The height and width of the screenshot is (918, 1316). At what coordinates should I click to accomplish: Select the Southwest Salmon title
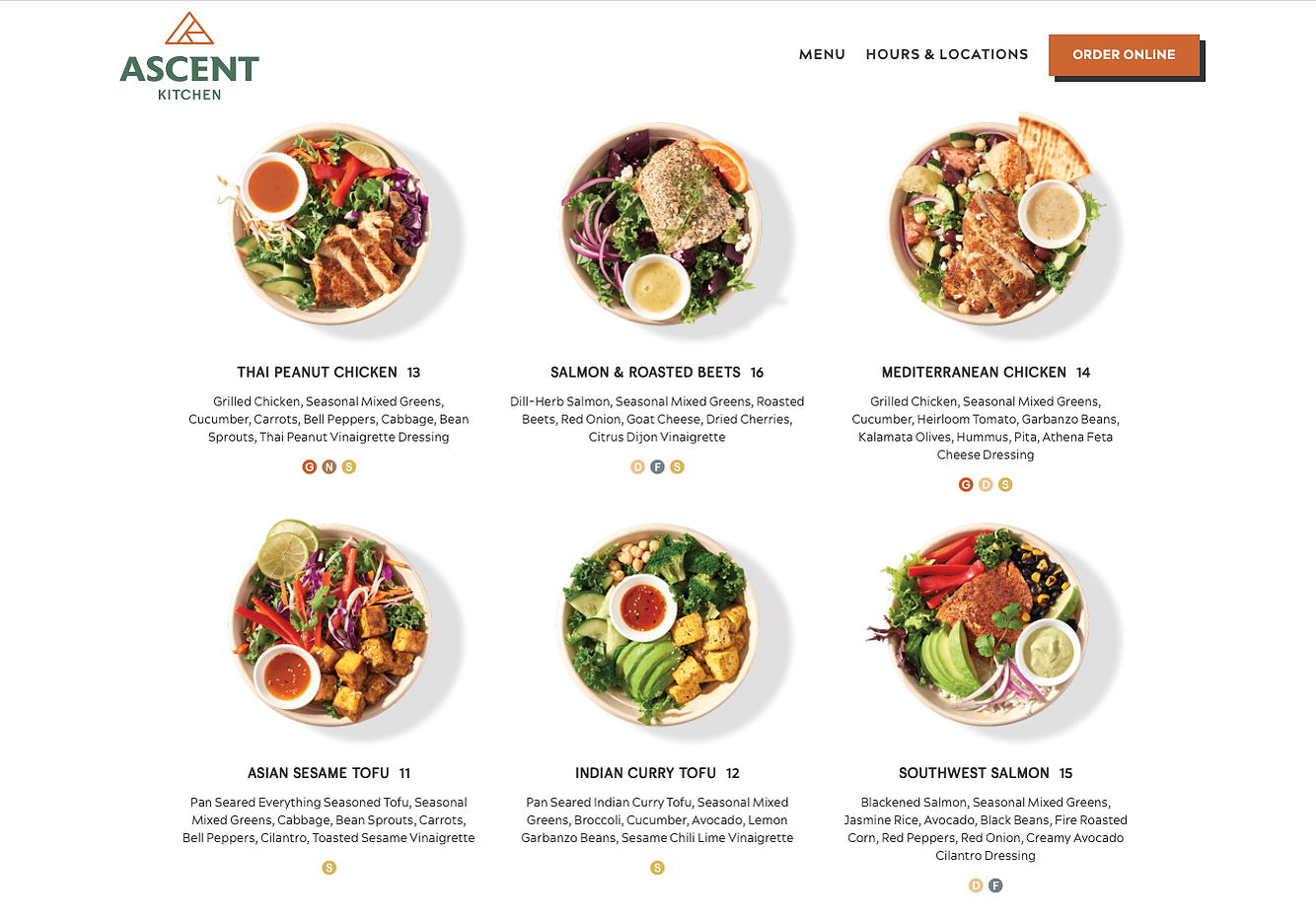[x=974, y=773]
